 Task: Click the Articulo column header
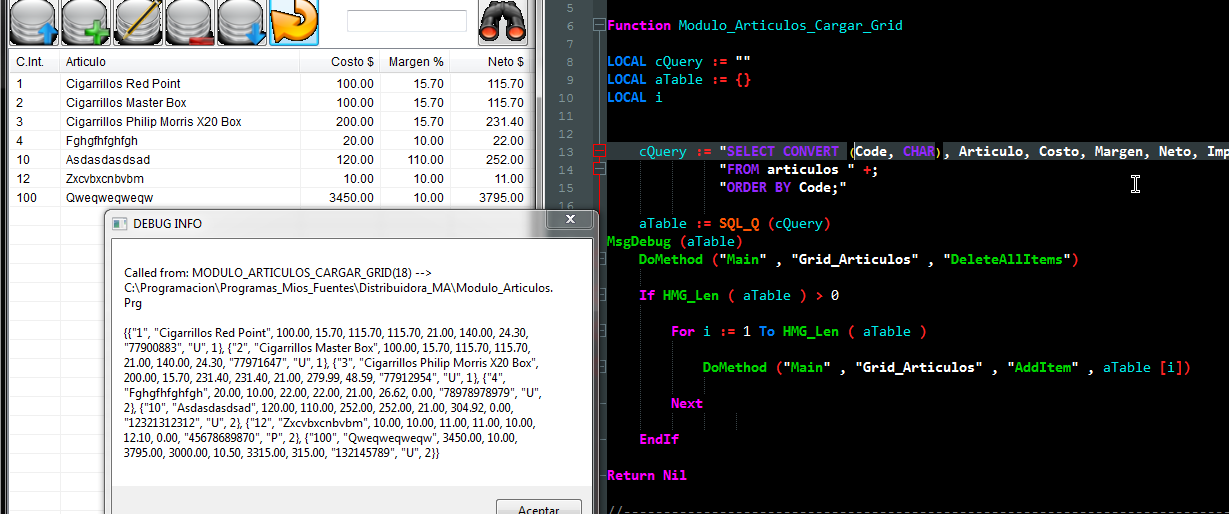180,62
